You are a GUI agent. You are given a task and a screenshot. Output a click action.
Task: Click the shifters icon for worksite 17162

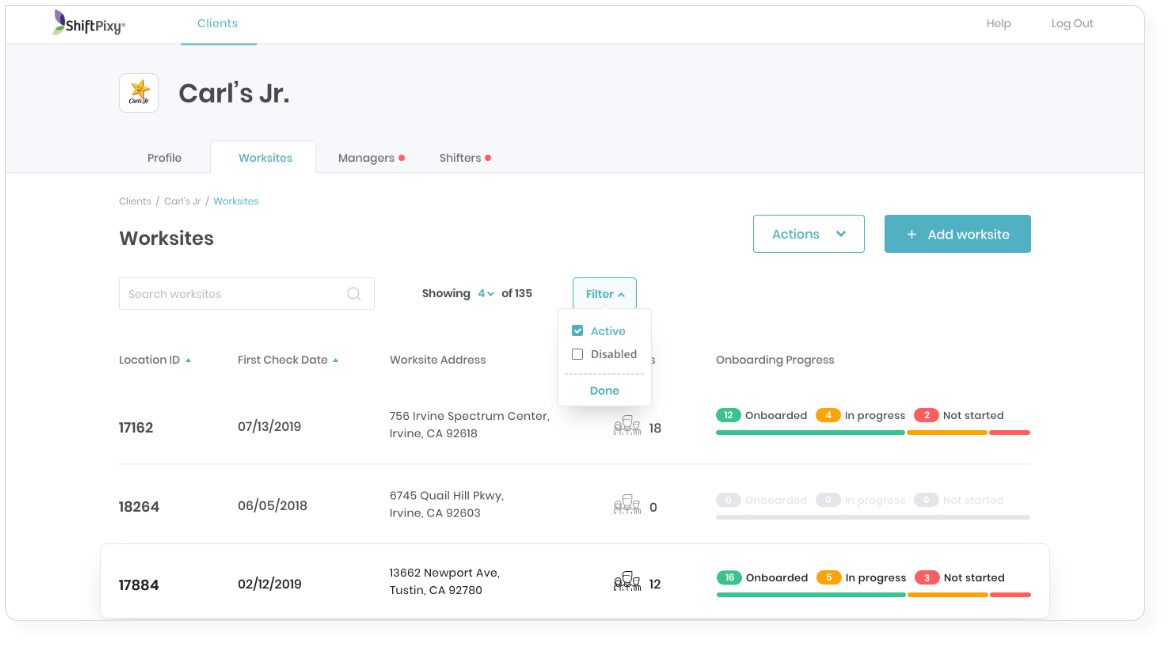click(627, 426)
